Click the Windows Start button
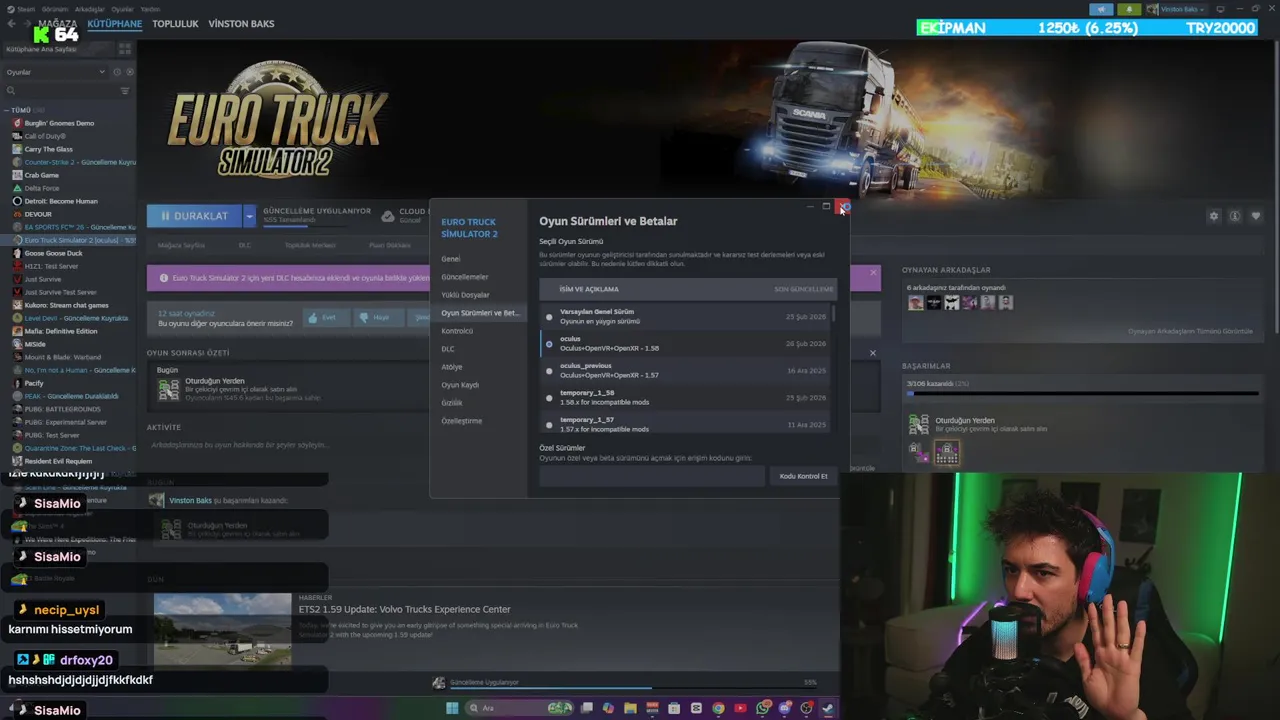The image size is (1280, 720). pyautogui.click(x=452, y=708)
